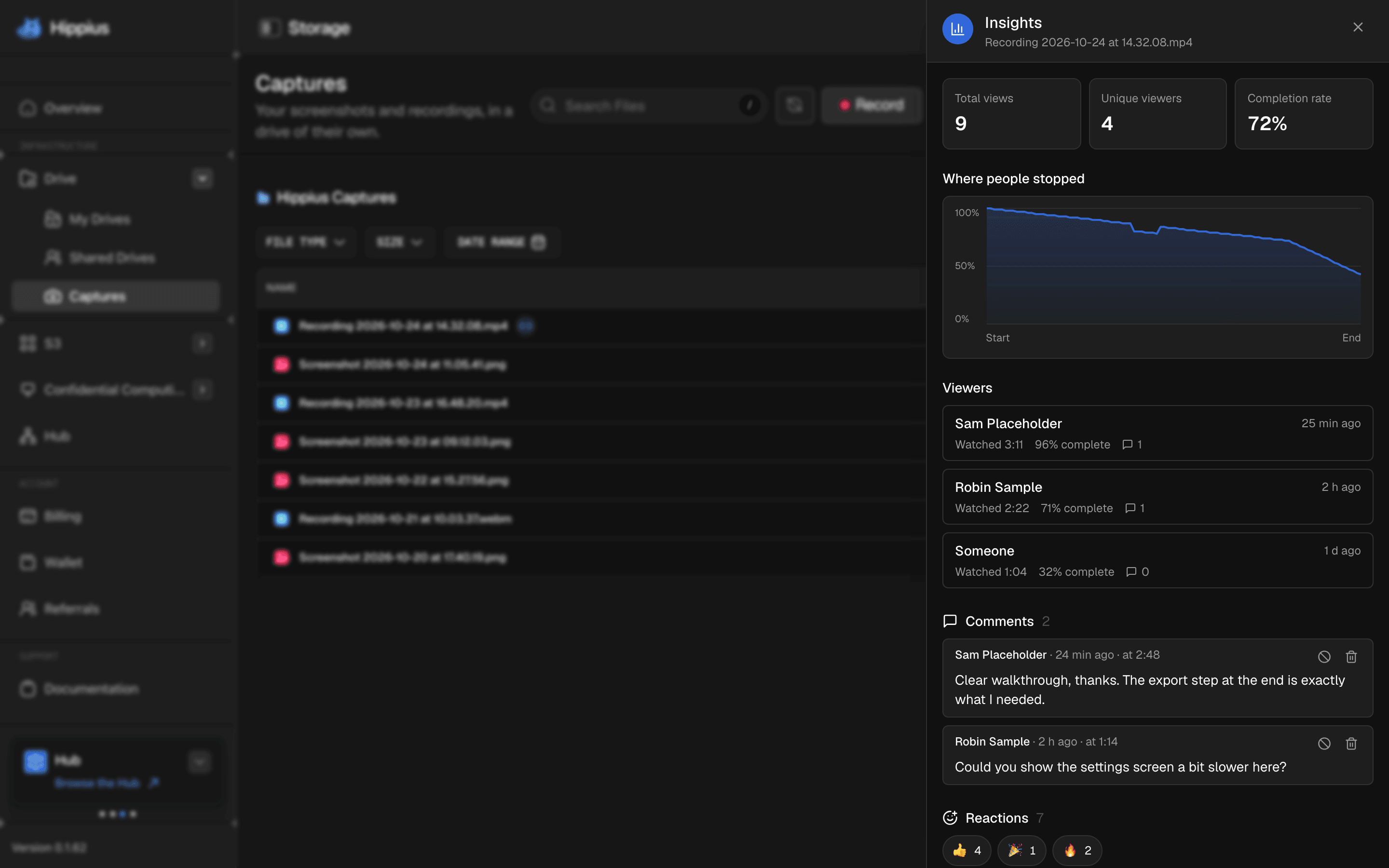This screenshot has height=868, width=1389.
Task: Open Billing in the sidebar
Action: 115,516
